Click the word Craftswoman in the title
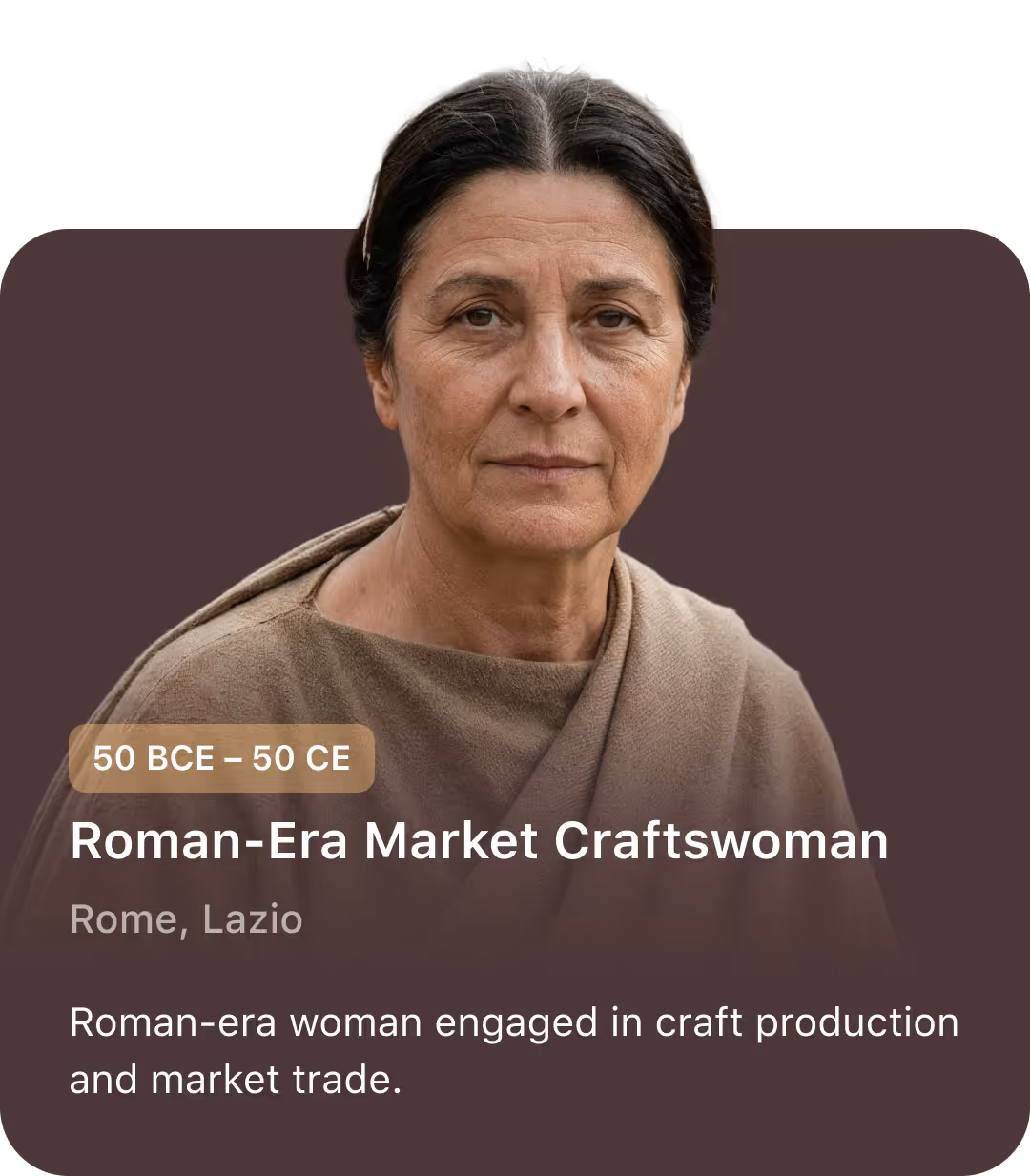Screen dimensions: 1030x1176 point(721,841)
